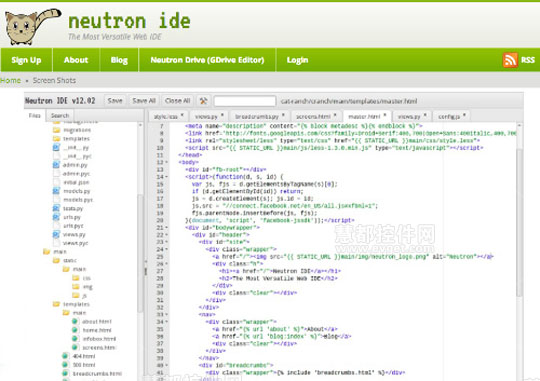This screenshot has height=381, width=540.
Task: Click the __init__.py Python file icon
Action: point(56,147)
